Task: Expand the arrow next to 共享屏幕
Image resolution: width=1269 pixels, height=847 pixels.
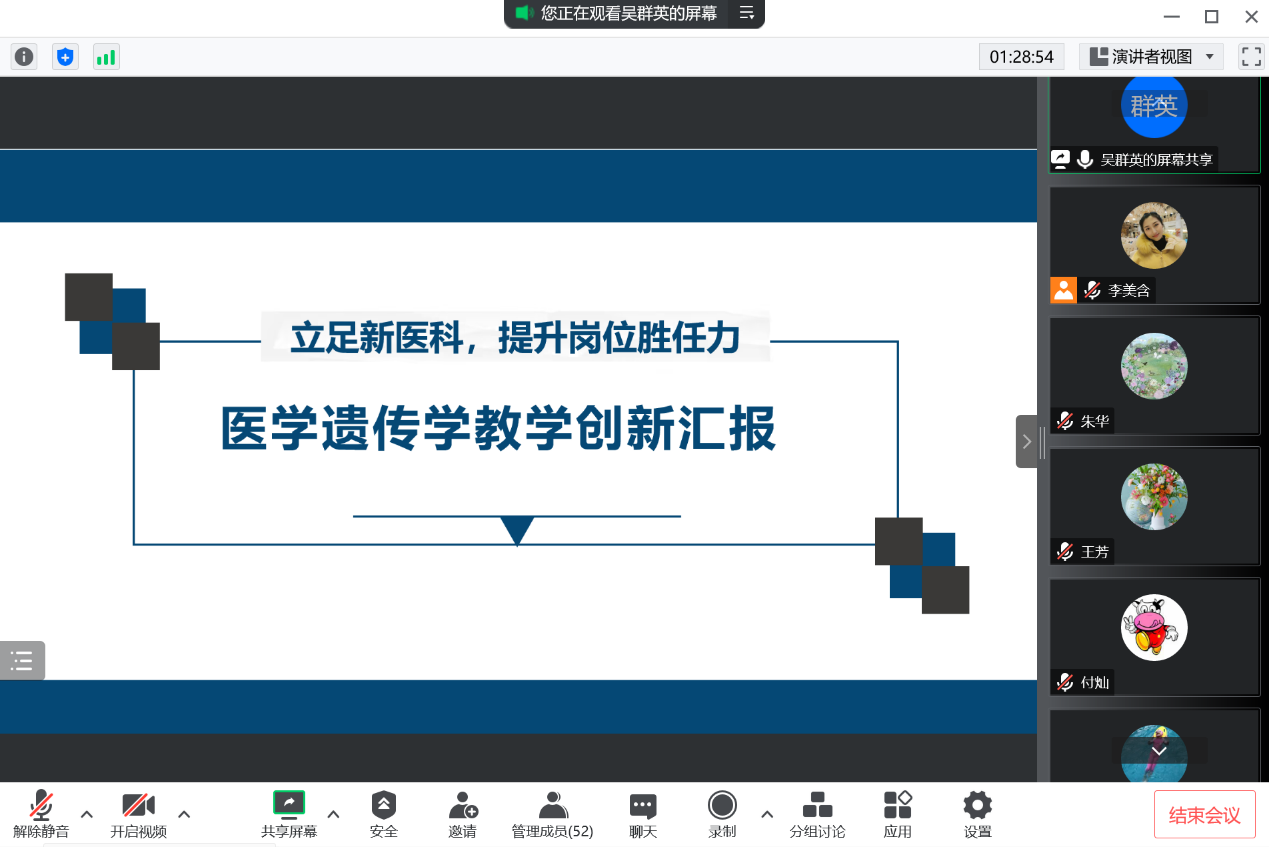Action: (x=333, y=814)
